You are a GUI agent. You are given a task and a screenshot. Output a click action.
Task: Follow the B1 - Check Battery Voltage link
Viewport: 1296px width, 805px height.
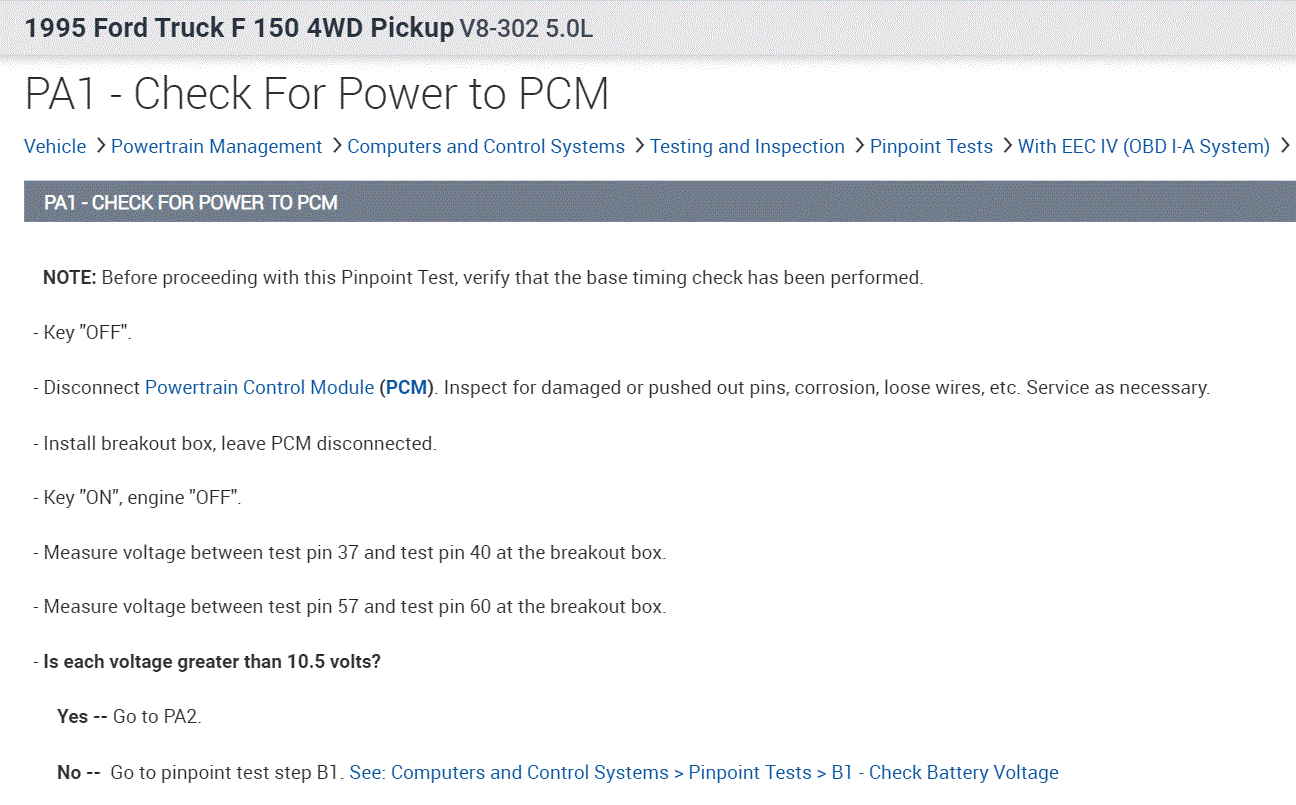(x=703, y=773)
